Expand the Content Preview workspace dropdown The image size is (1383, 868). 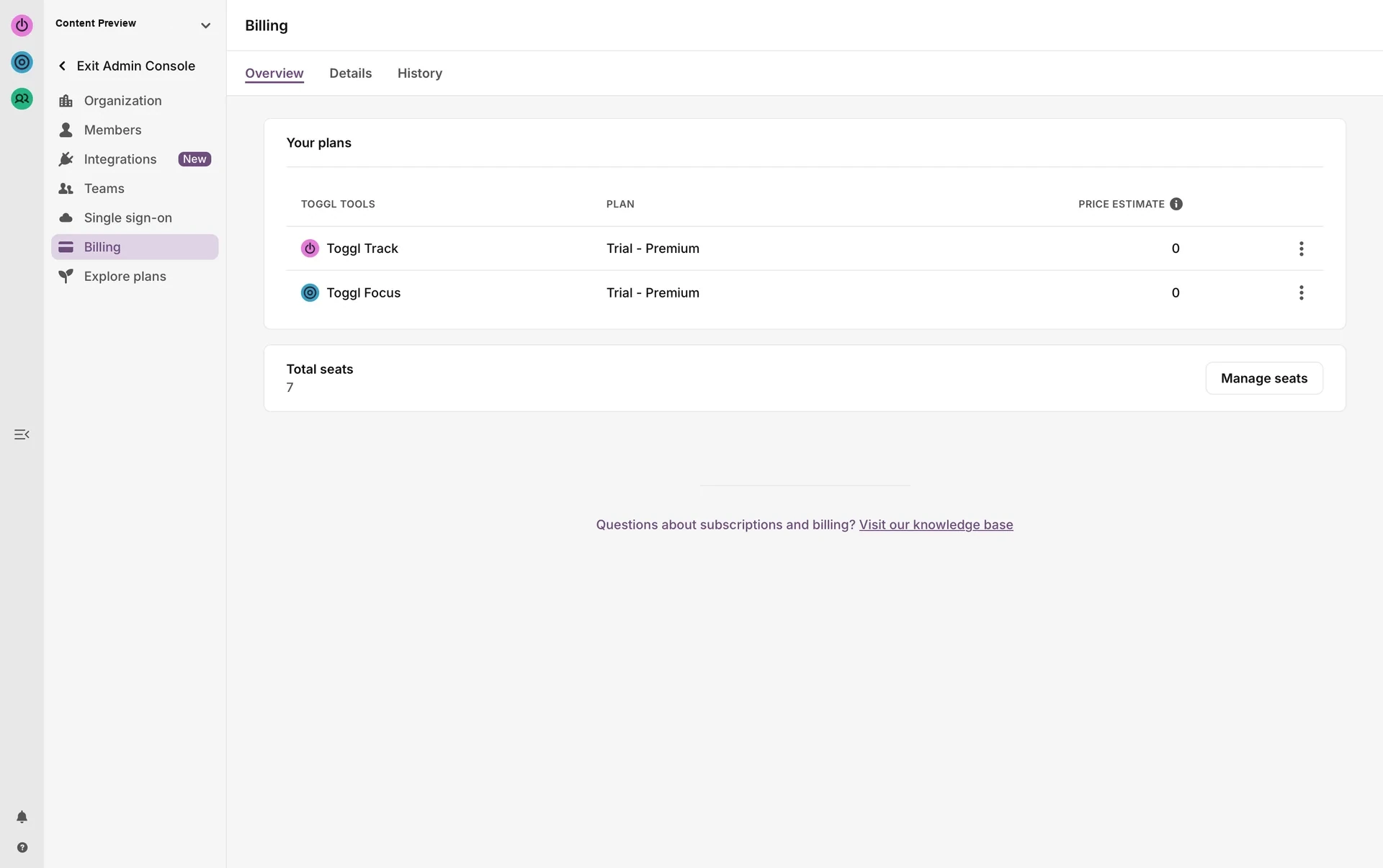coord(205,25)
